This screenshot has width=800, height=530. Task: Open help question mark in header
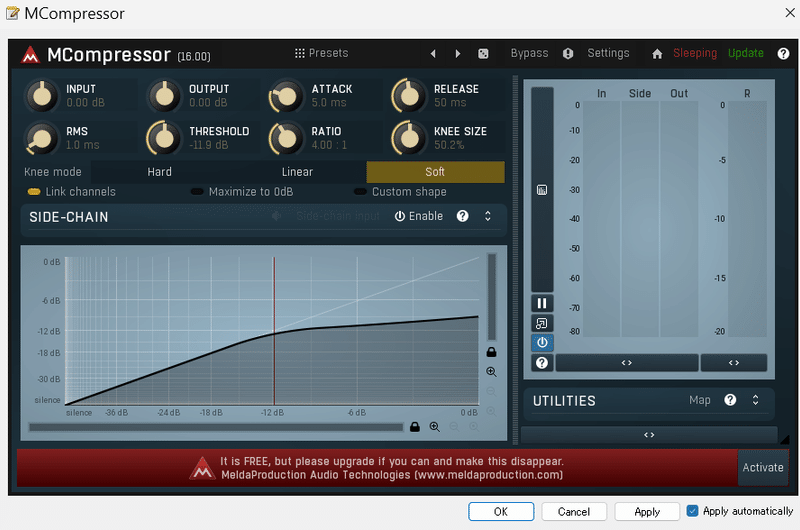click(x=783, y=54)
